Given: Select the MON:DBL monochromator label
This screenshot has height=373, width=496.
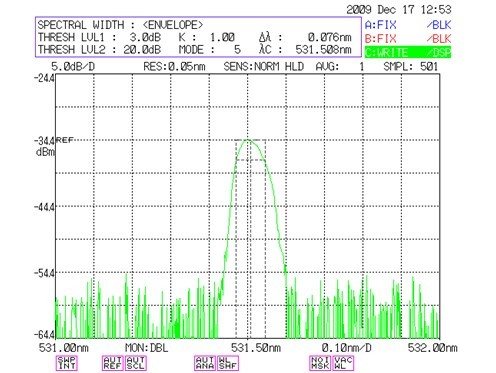Looking at the screenshot, I should click(146, 348).
